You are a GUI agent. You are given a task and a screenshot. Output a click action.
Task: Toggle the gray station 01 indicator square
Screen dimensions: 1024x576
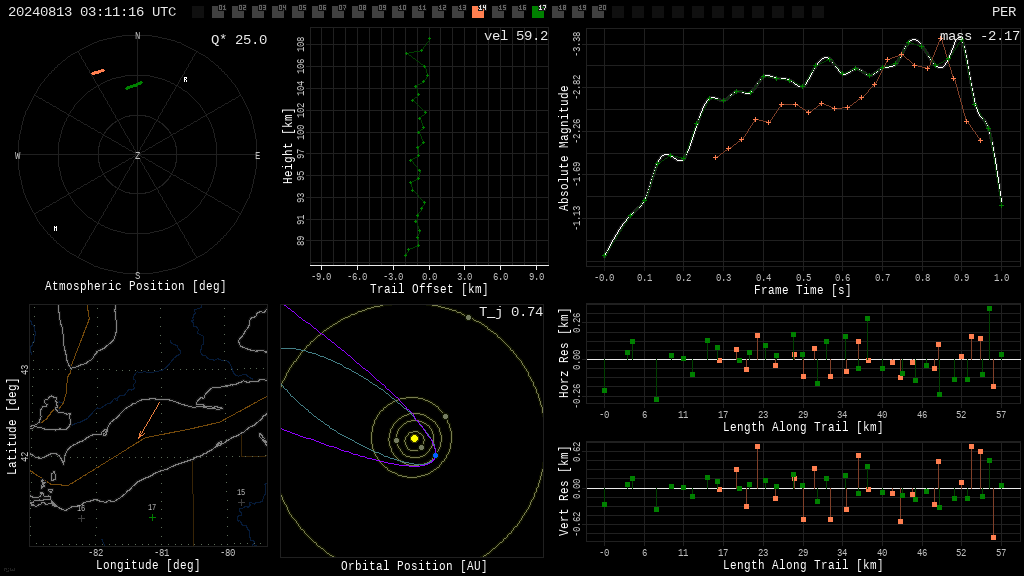[218, 11]
